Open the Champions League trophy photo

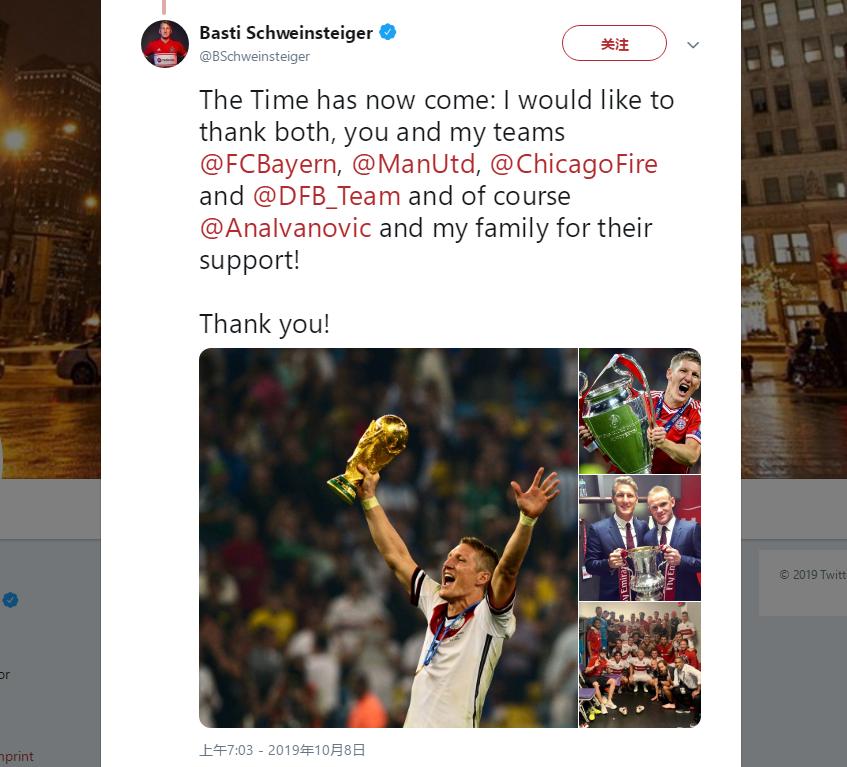(640, 410)
